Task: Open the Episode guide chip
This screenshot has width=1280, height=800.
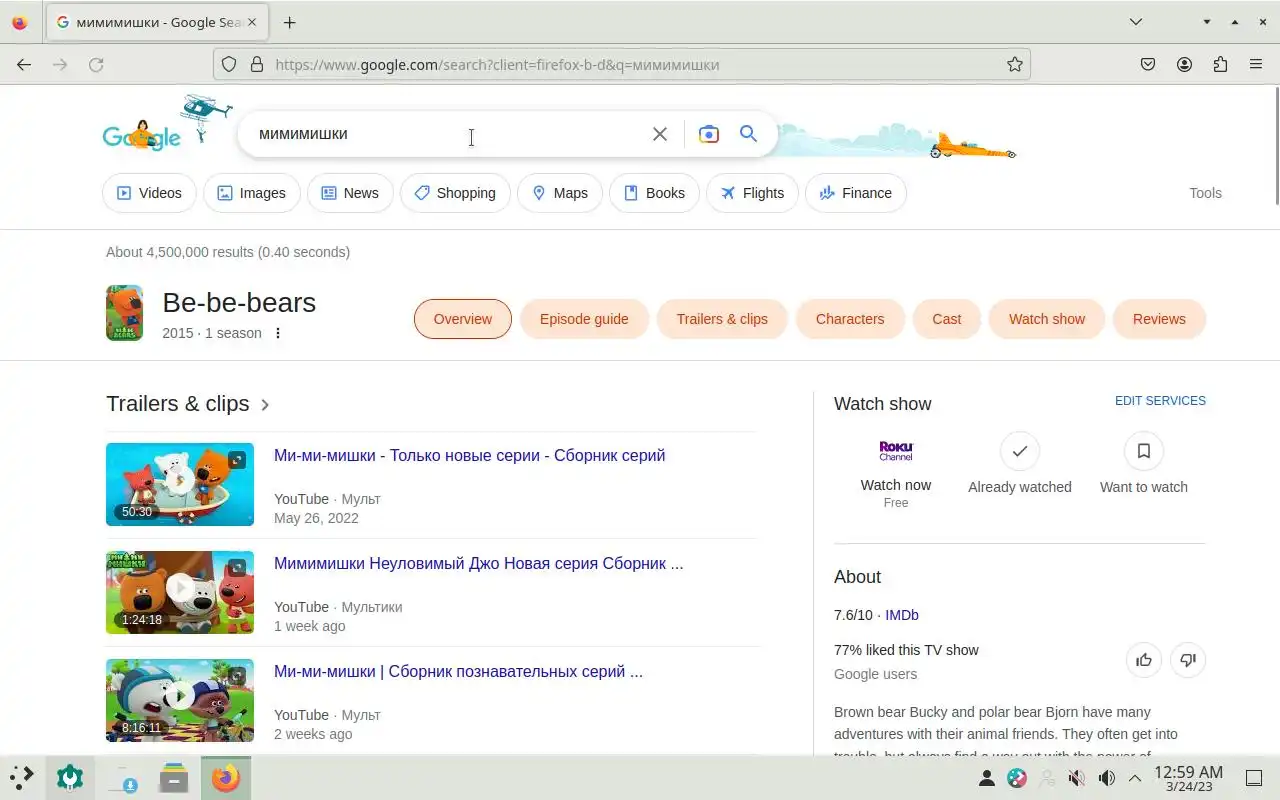Action: click(x=584, y=319)
